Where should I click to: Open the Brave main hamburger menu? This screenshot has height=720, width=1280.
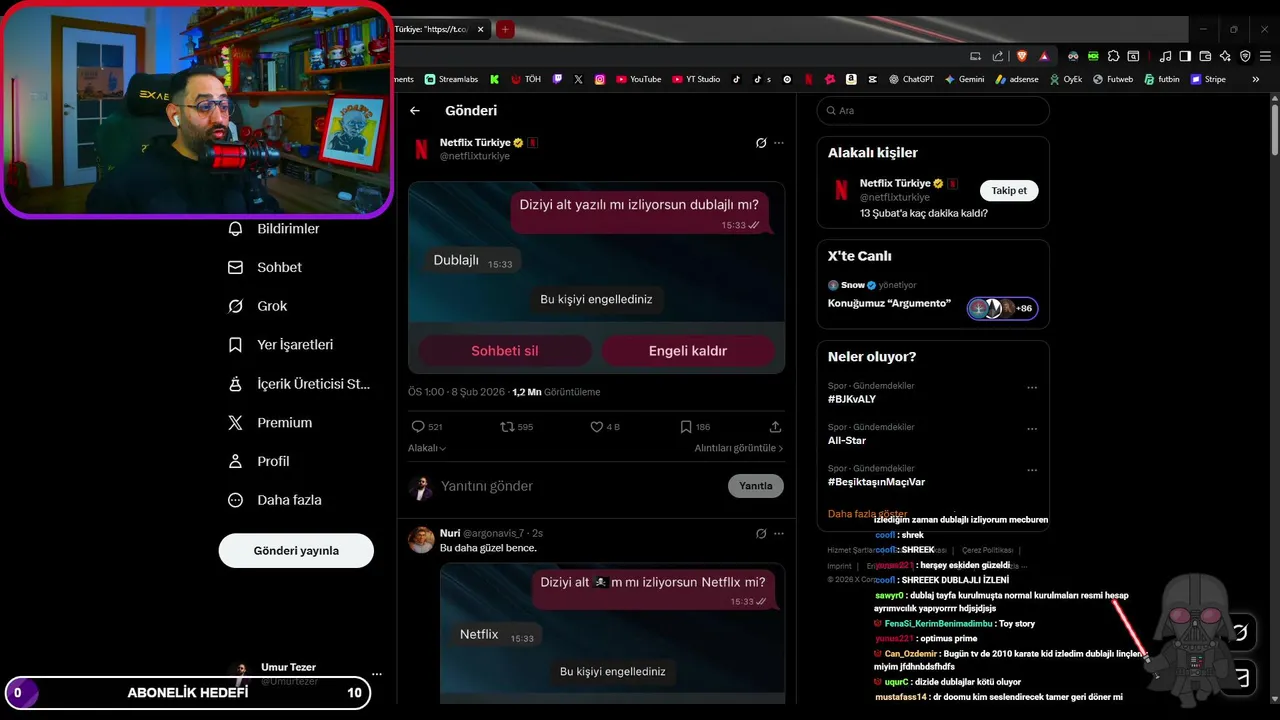[x=1265, y=56]
